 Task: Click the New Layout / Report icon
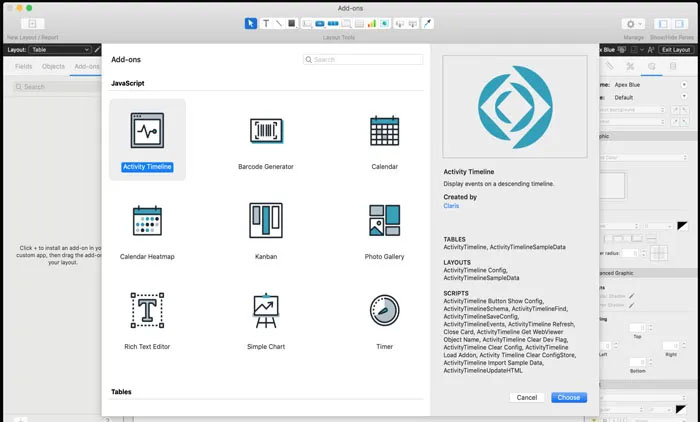pyautogui.click(x=32, y=24)
